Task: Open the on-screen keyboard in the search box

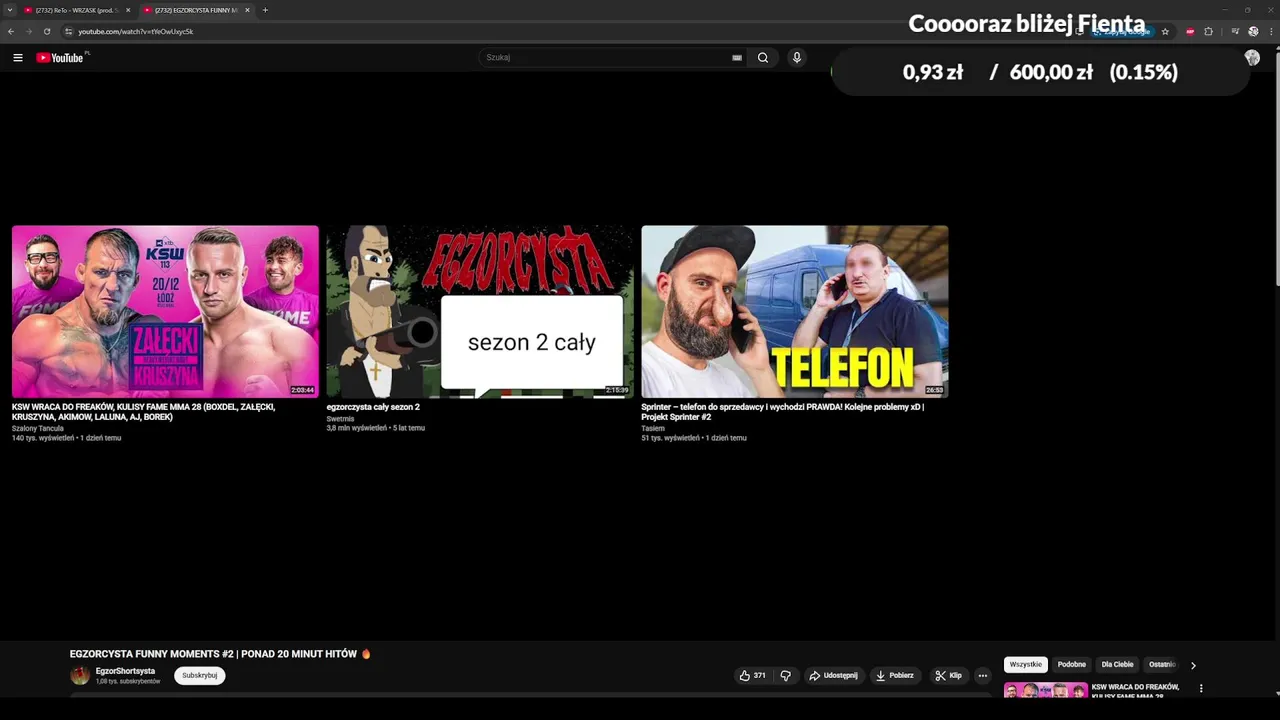Action: click(x=737, y=58)
